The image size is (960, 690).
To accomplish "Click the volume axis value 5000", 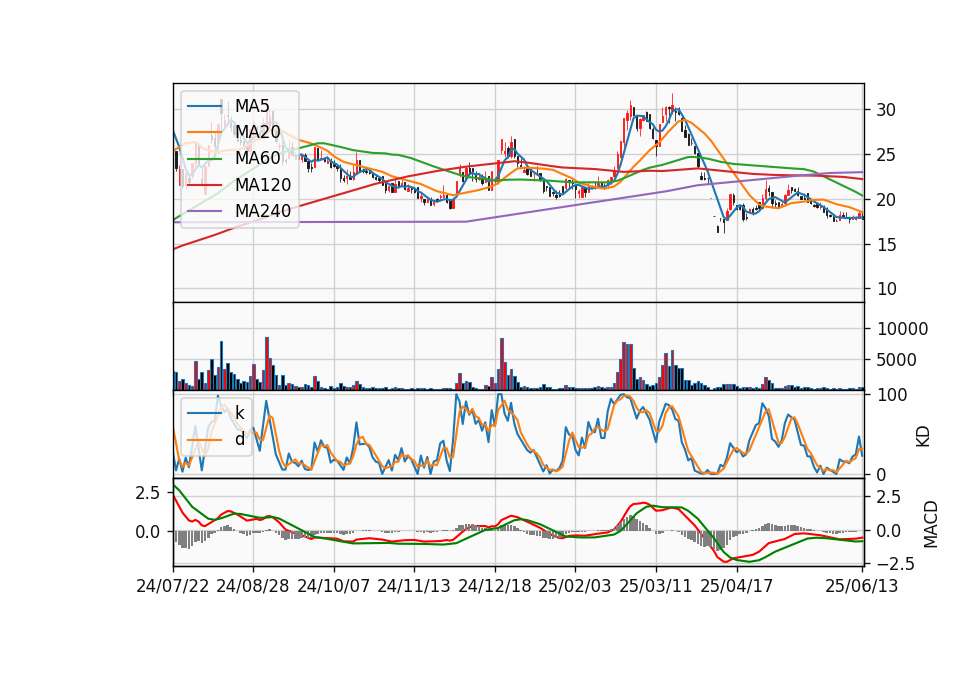I will (896, 360).
